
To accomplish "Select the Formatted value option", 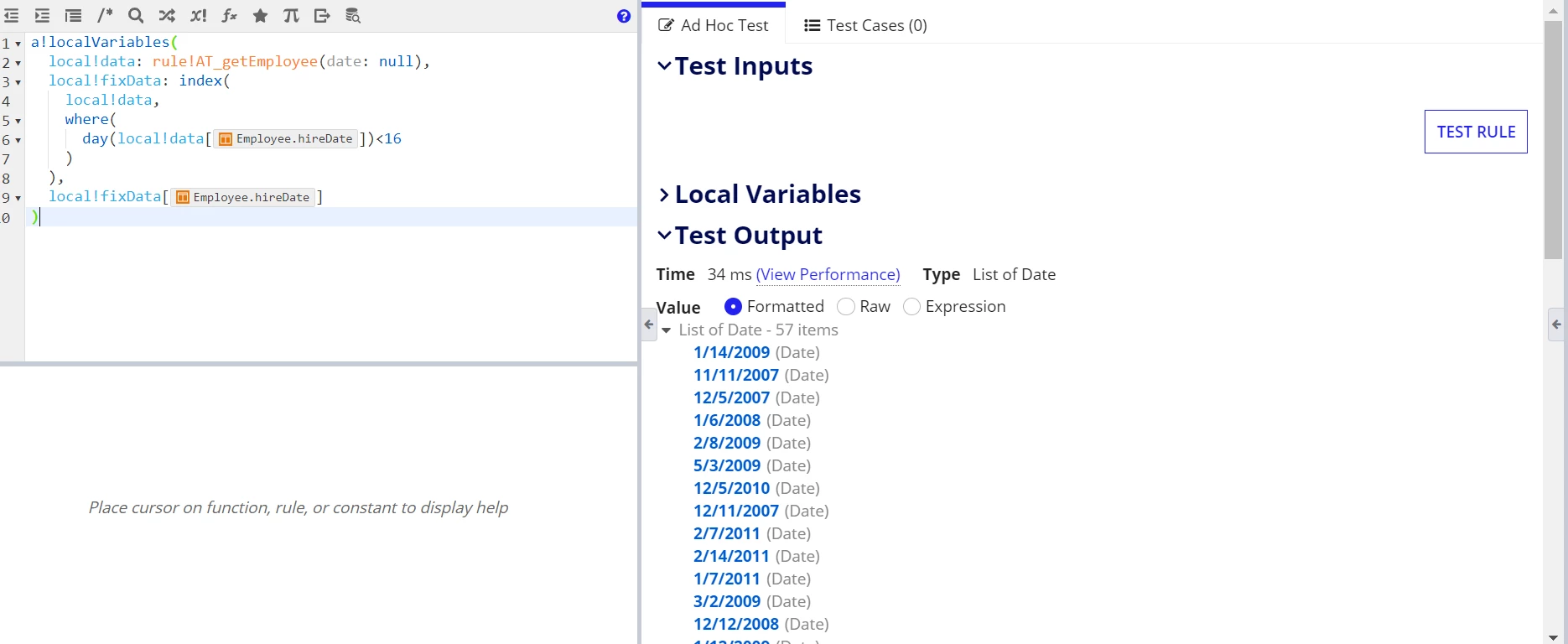I will click(x=733, y=307).
